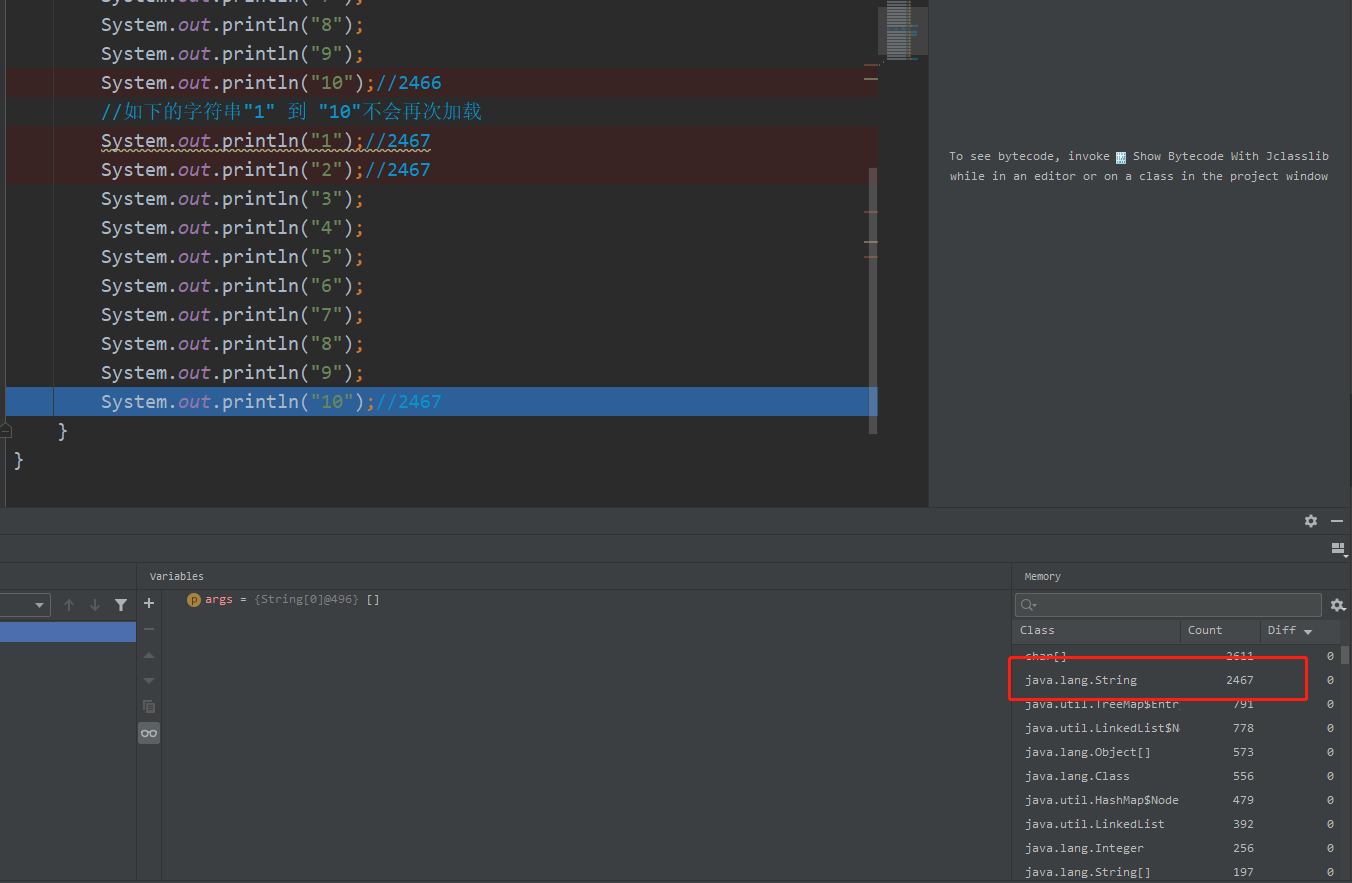Select the java.util.HashMap$Node row
Screen dimensions: 1352x883
(x=1176, y=800)
